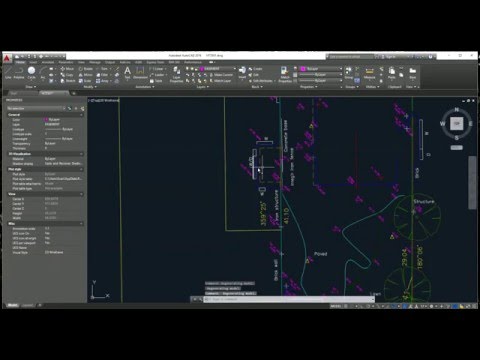This screenshot has height=360, width=480.
Task: Click Select Objects icon in Properties palette
Action: coord(76,108)
